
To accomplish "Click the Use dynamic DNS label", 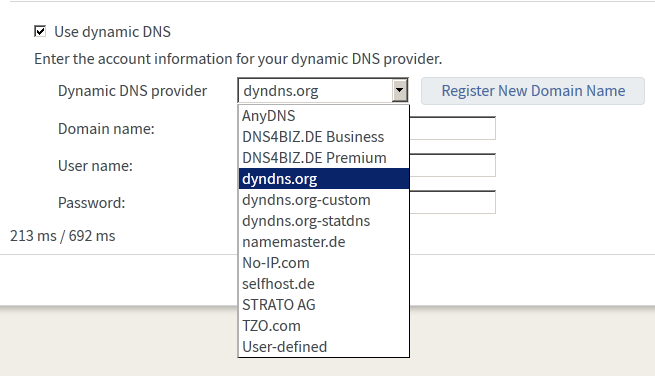I will 112,32.
